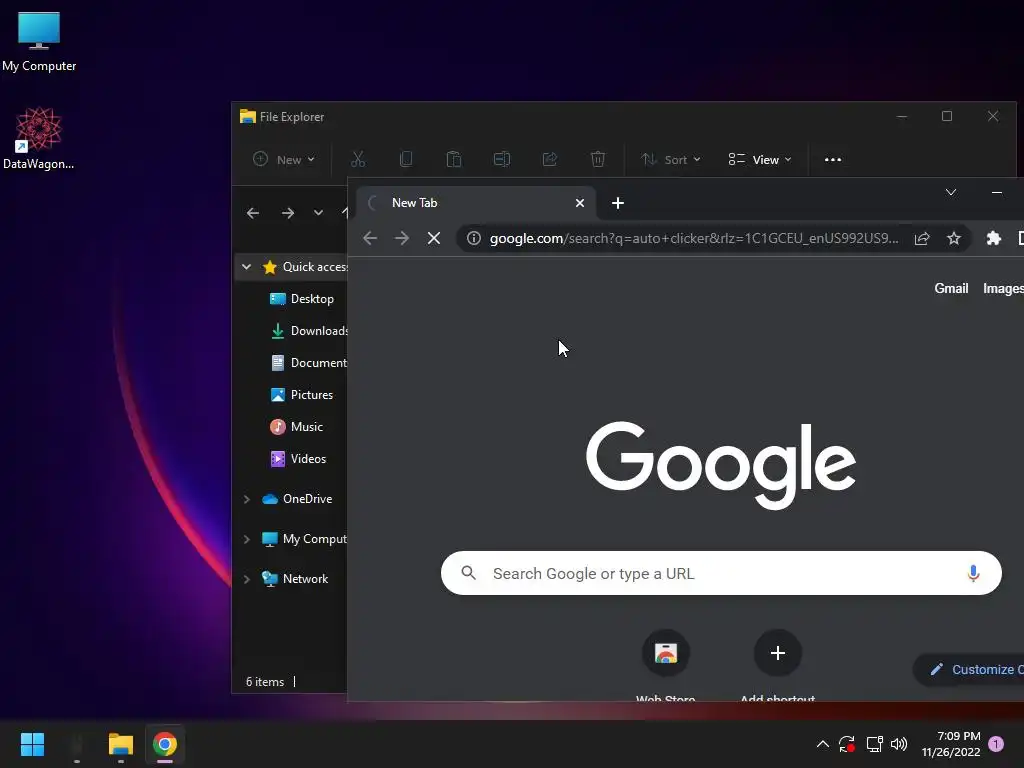Viewport: 1024px width, 768px height.
Task: Click the Paste icon in File Explorer toolbar
Action: [x=454, y=159]
